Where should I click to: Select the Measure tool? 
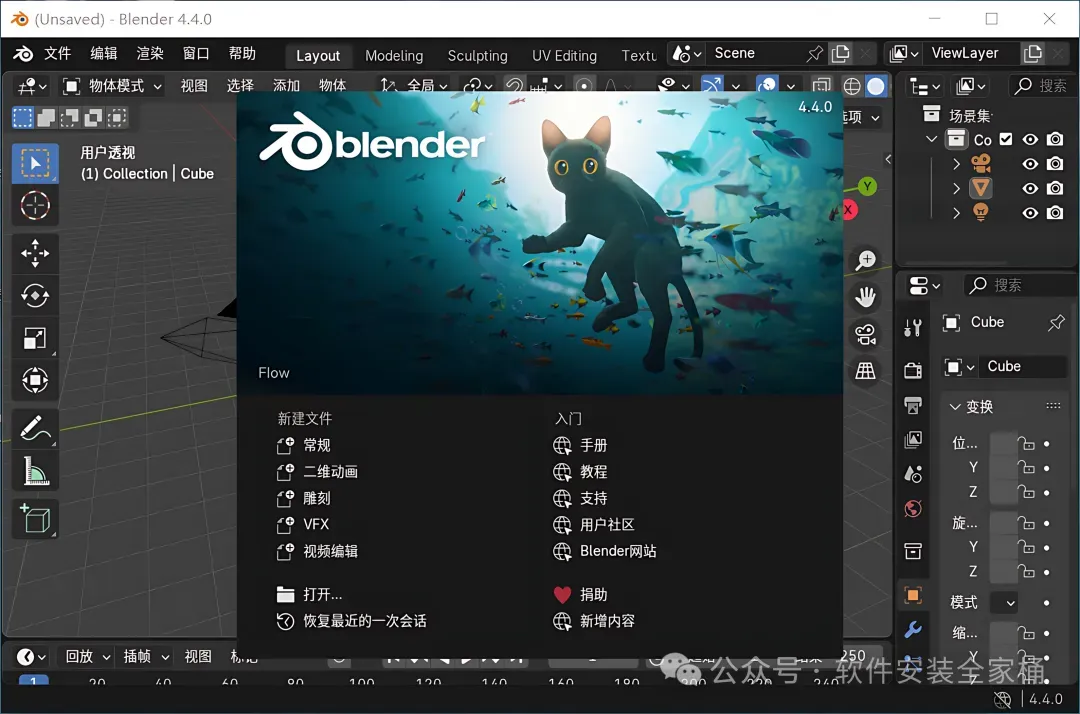(34, 471)
